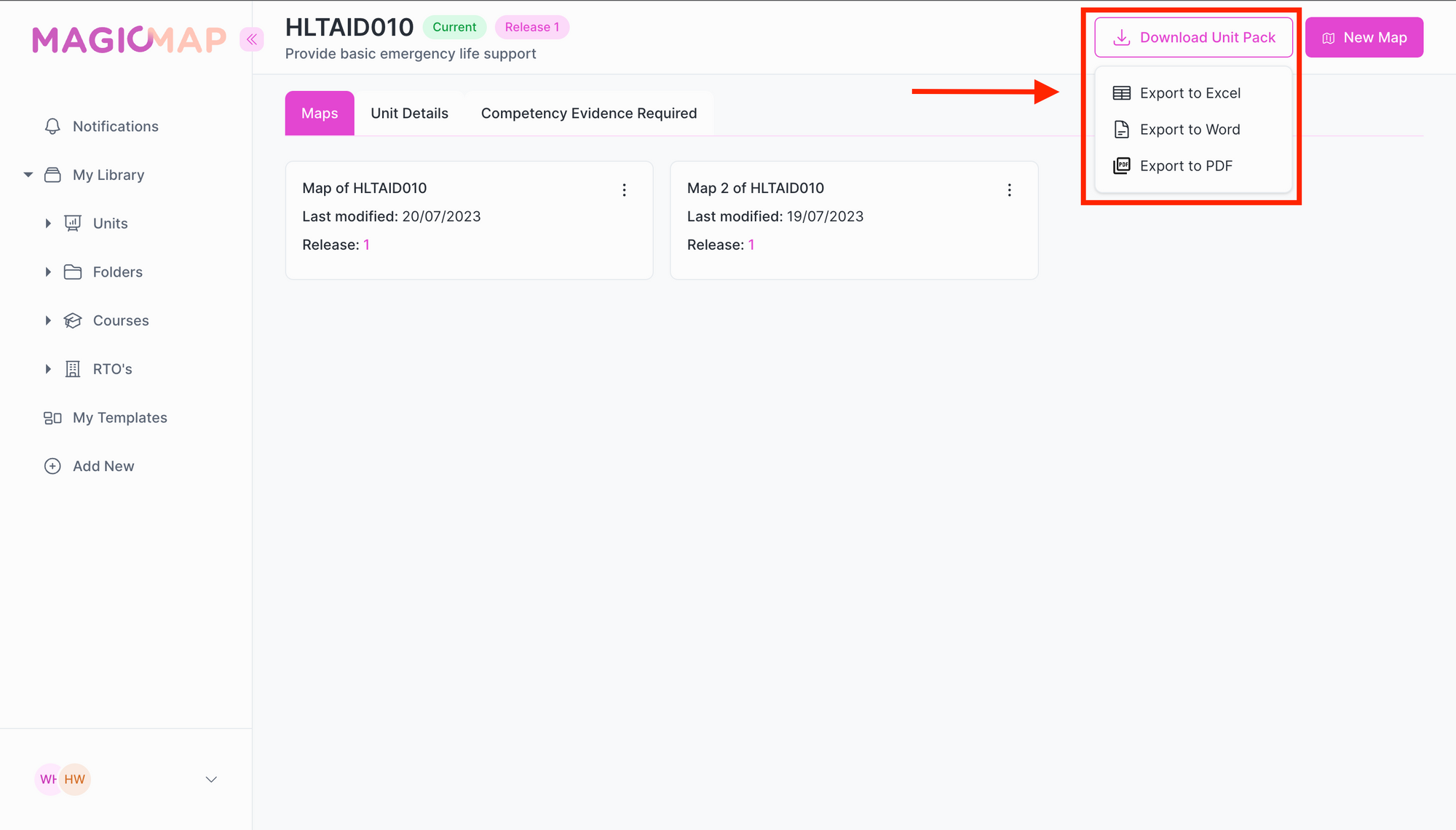
Task: Open the user account dropdown chevron
Action: (211, 779)
